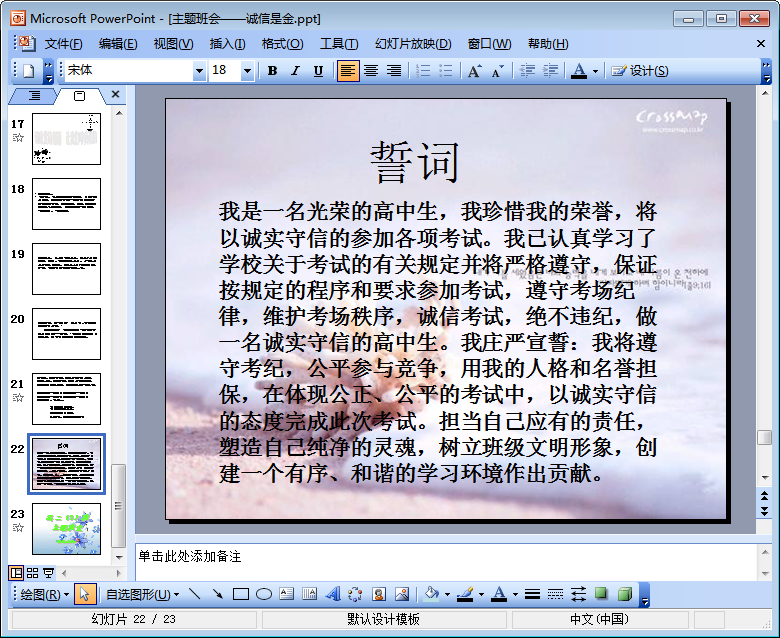The image size is (780, 638).
Task: Click animation star icon under slide 23
Action: click(18, 528)
